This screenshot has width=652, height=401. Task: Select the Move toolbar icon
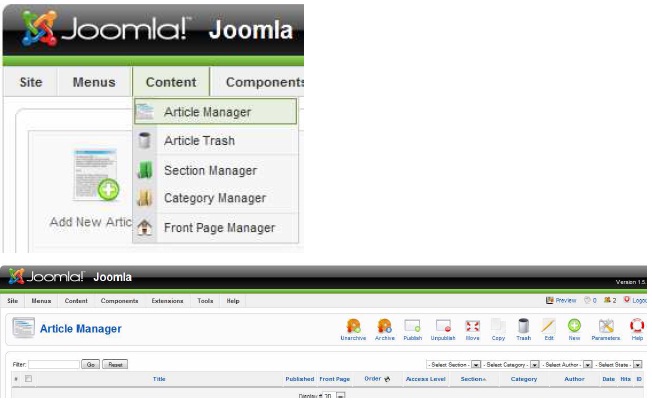coord(472,326)
